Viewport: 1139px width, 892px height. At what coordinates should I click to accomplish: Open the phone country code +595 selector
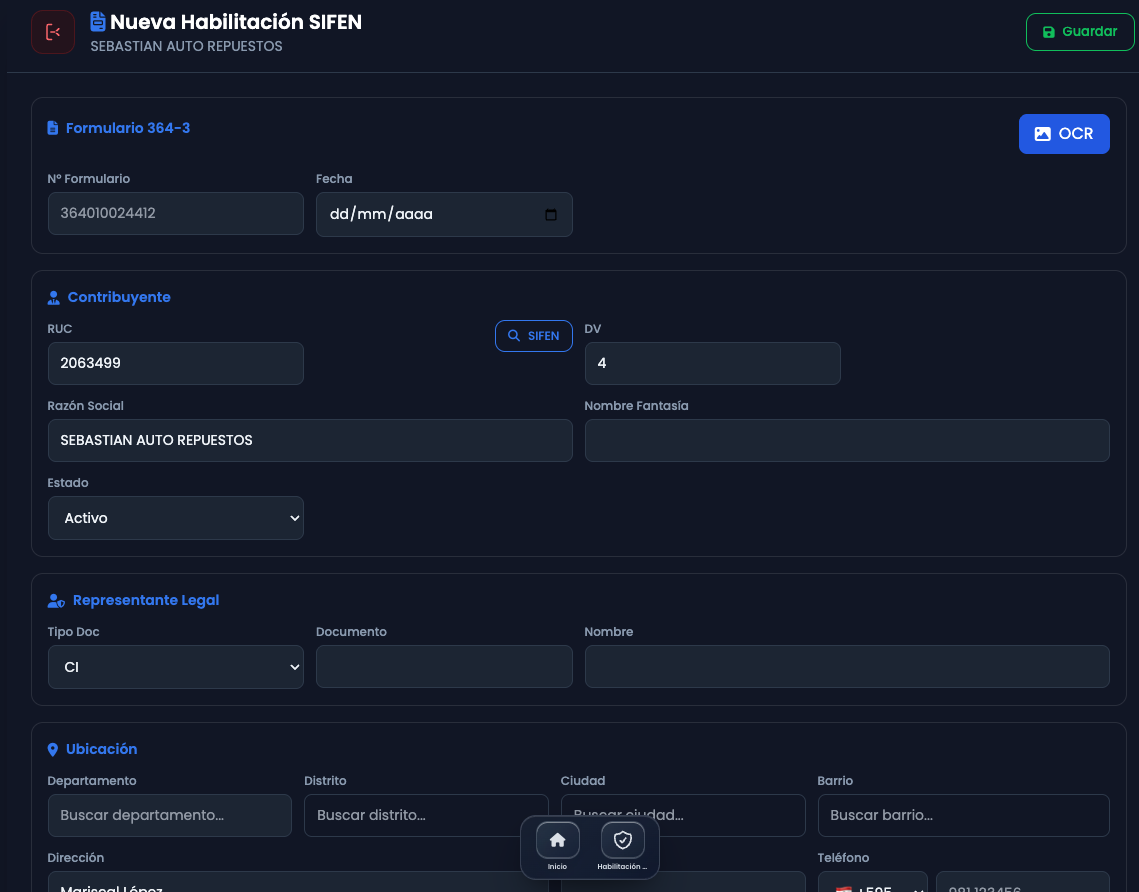coord(873,882)
